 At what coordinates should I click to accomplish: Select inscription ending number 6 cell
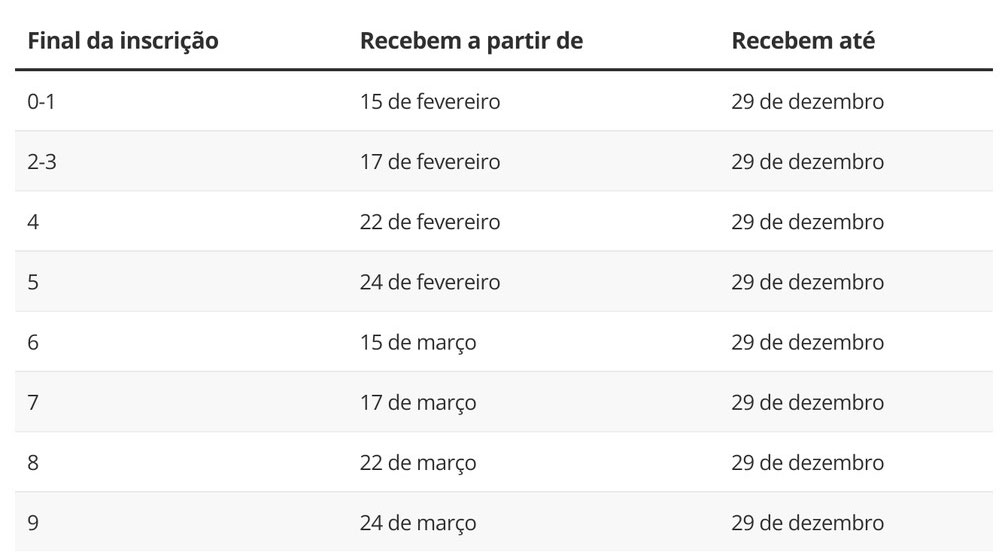click(33, 343)
